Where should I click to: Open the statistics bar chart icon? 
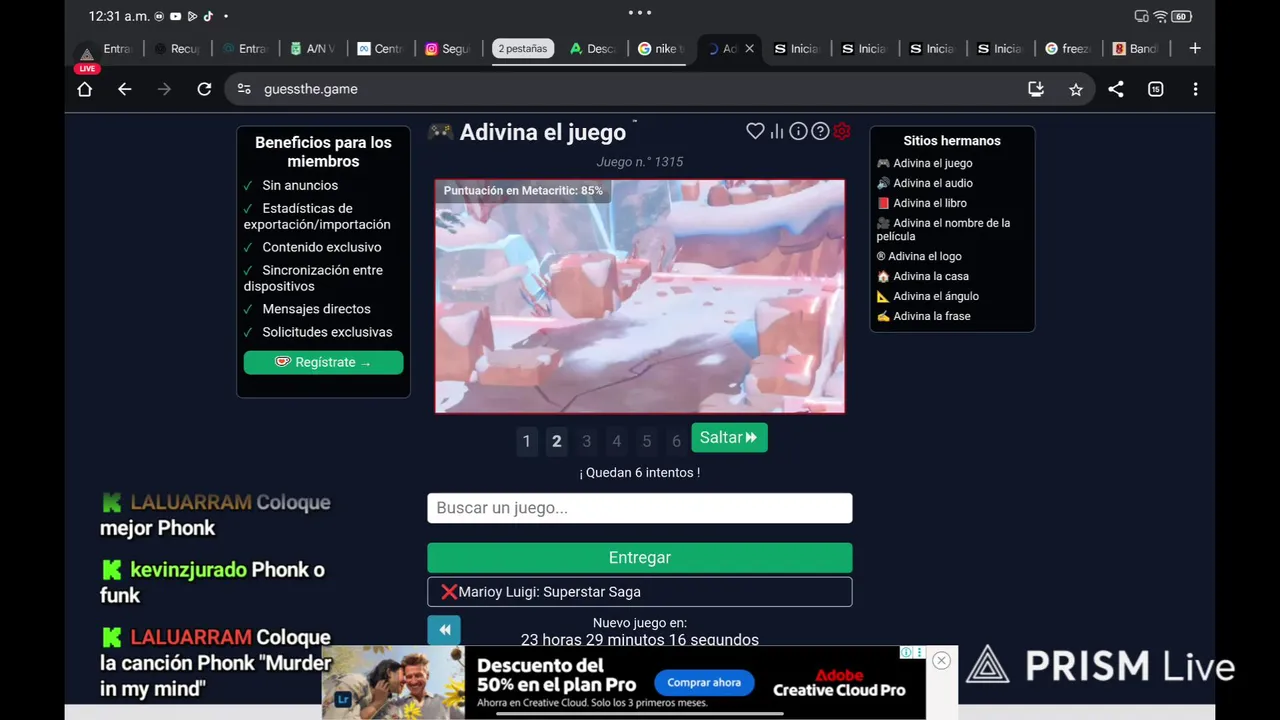[x=777, y=131]
